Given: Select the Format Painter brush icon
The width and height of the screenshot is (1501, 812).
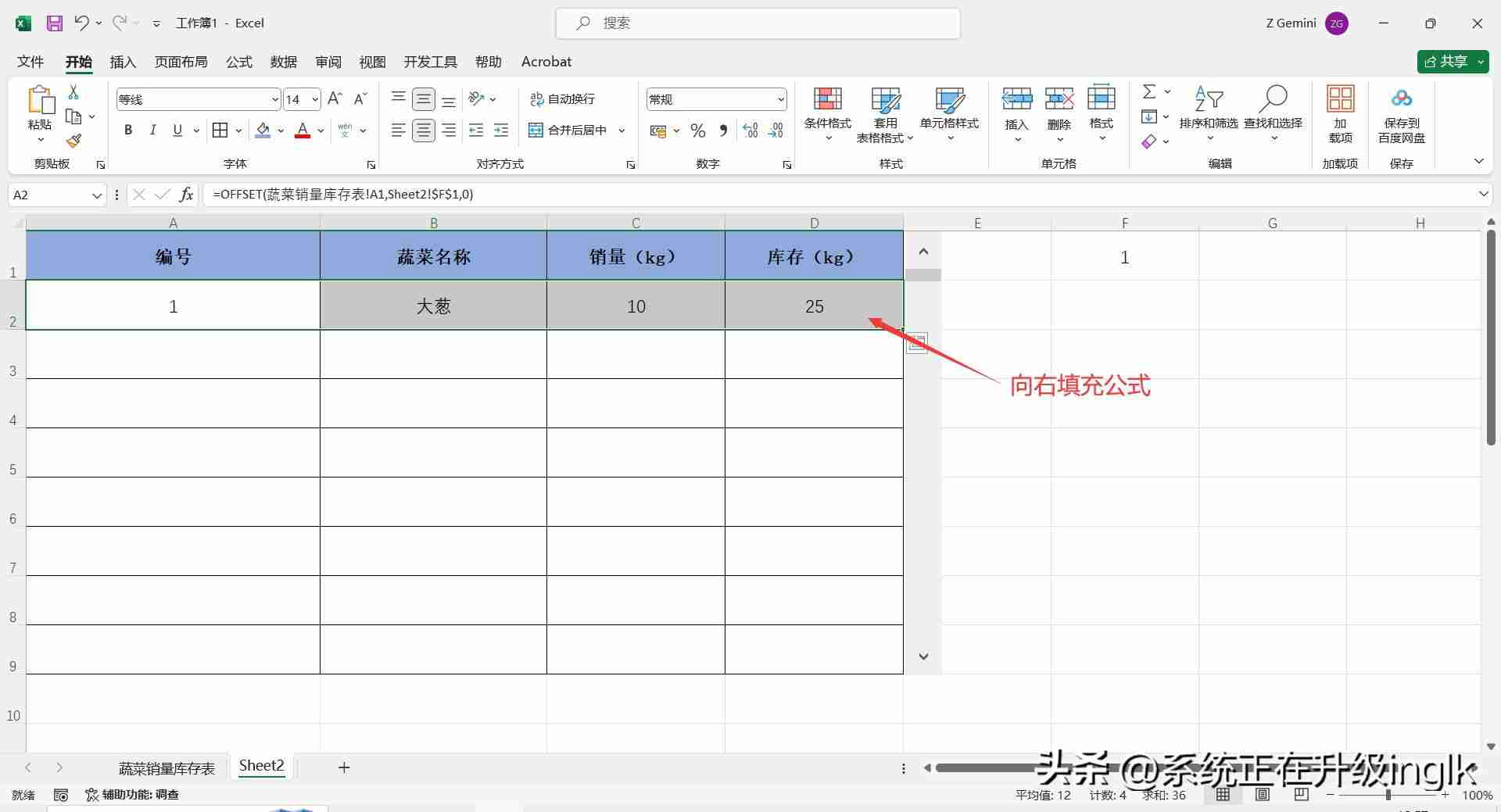Looking at the screenshot, I should pyautogui.click(x=73, y=141).
